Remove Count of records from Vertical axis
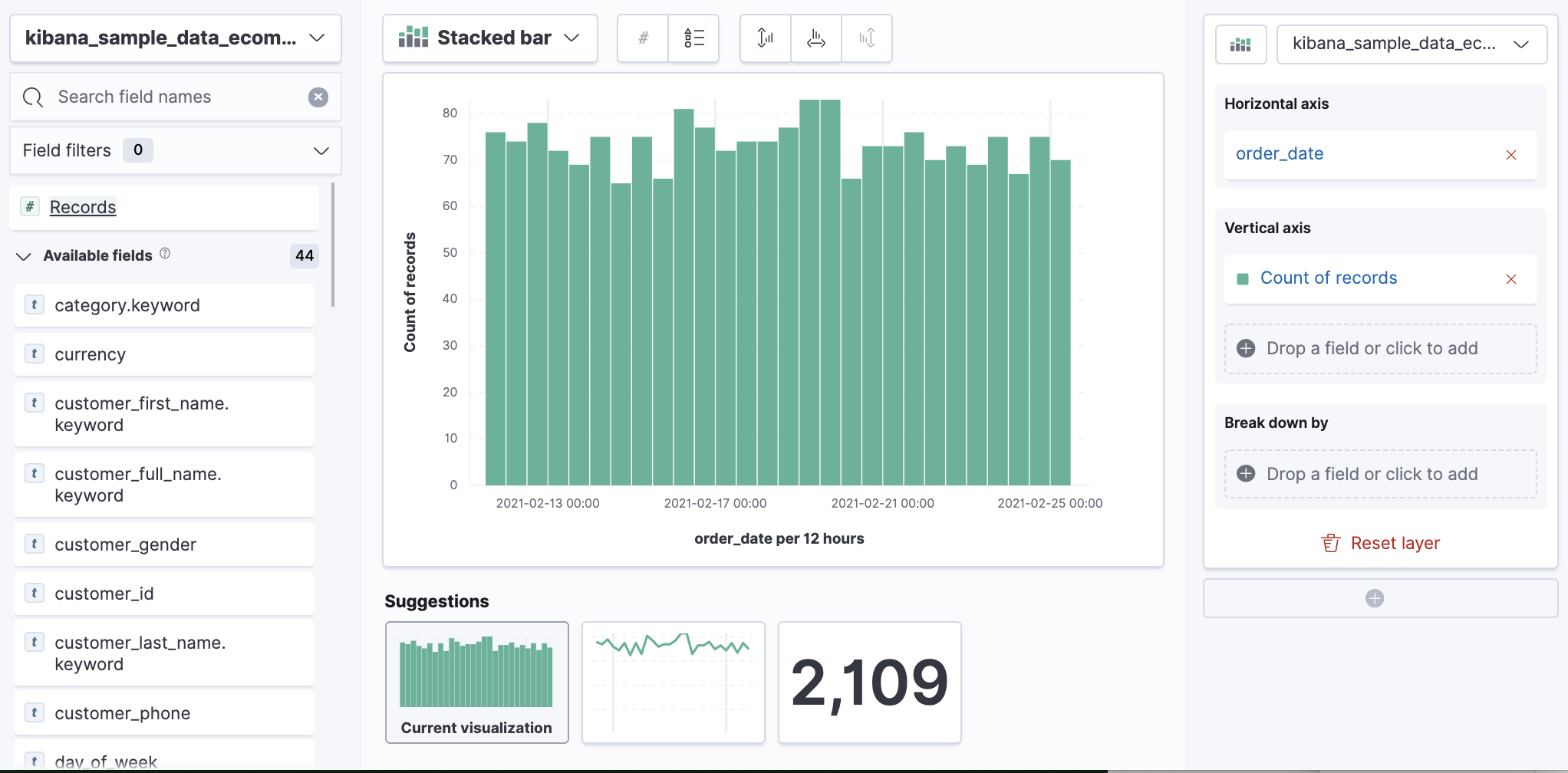Viewport: 1568px width, 773px height. point(1510,279)
